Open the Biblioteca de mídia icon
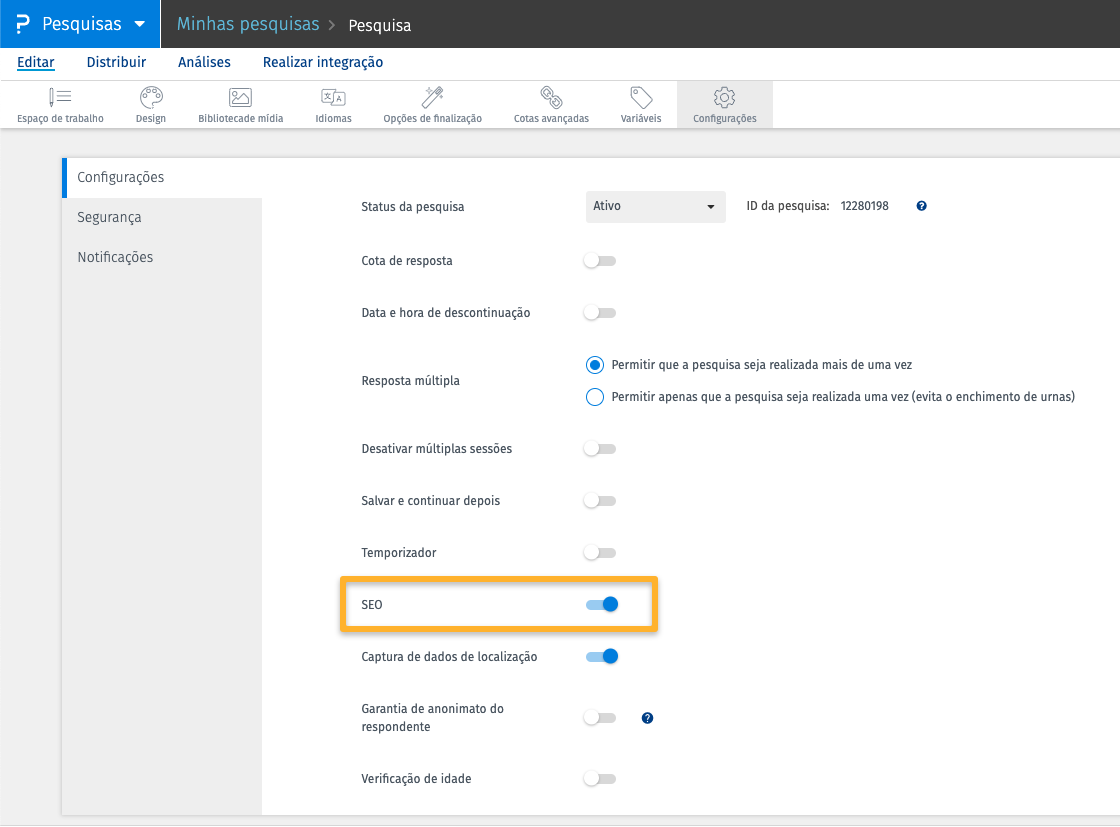 [240, 98]
